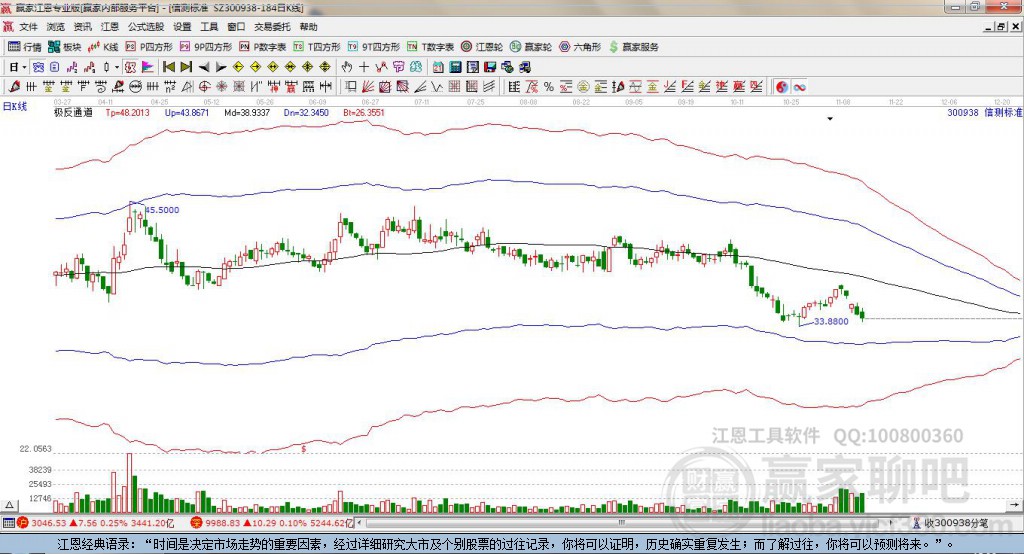Viewport: 1024px width, 554px height.
Task: Open the 六角形 hexagon tool
Action: 580,47
